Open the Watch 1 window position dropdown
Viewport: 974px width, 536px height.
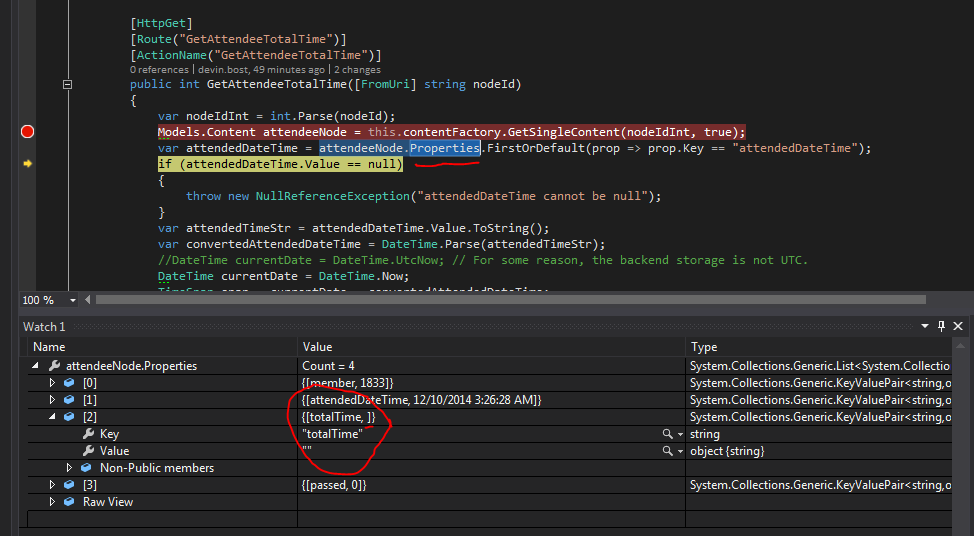[925, 326]
